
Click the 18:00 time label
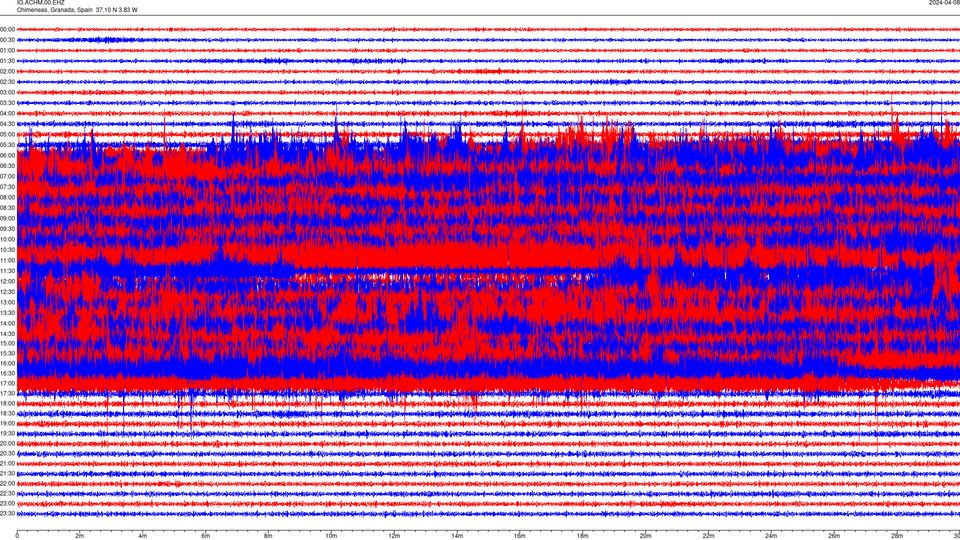pos(7,403)
